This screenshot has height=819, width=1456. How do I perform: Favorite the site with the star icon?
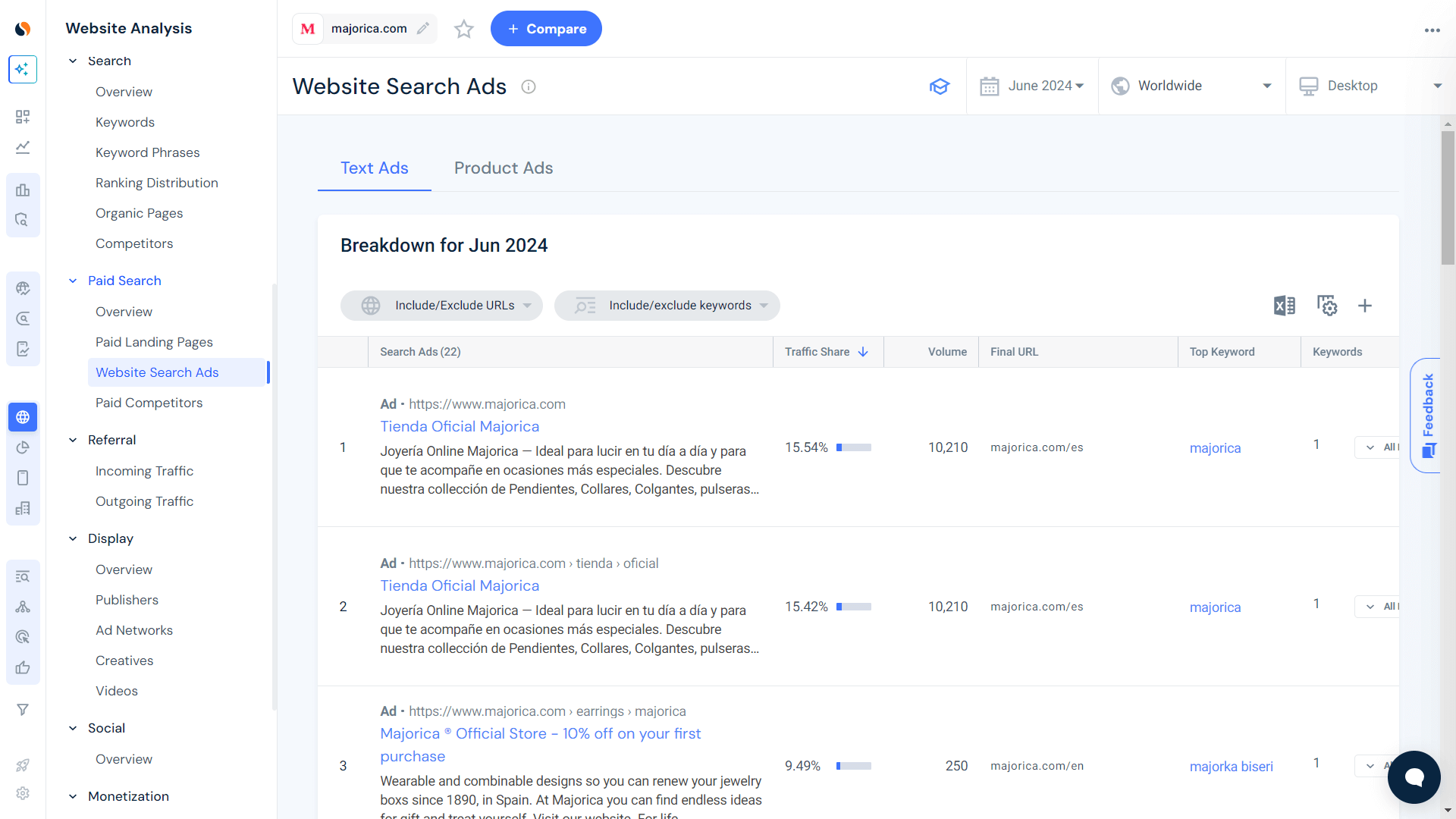coord(464,29)
